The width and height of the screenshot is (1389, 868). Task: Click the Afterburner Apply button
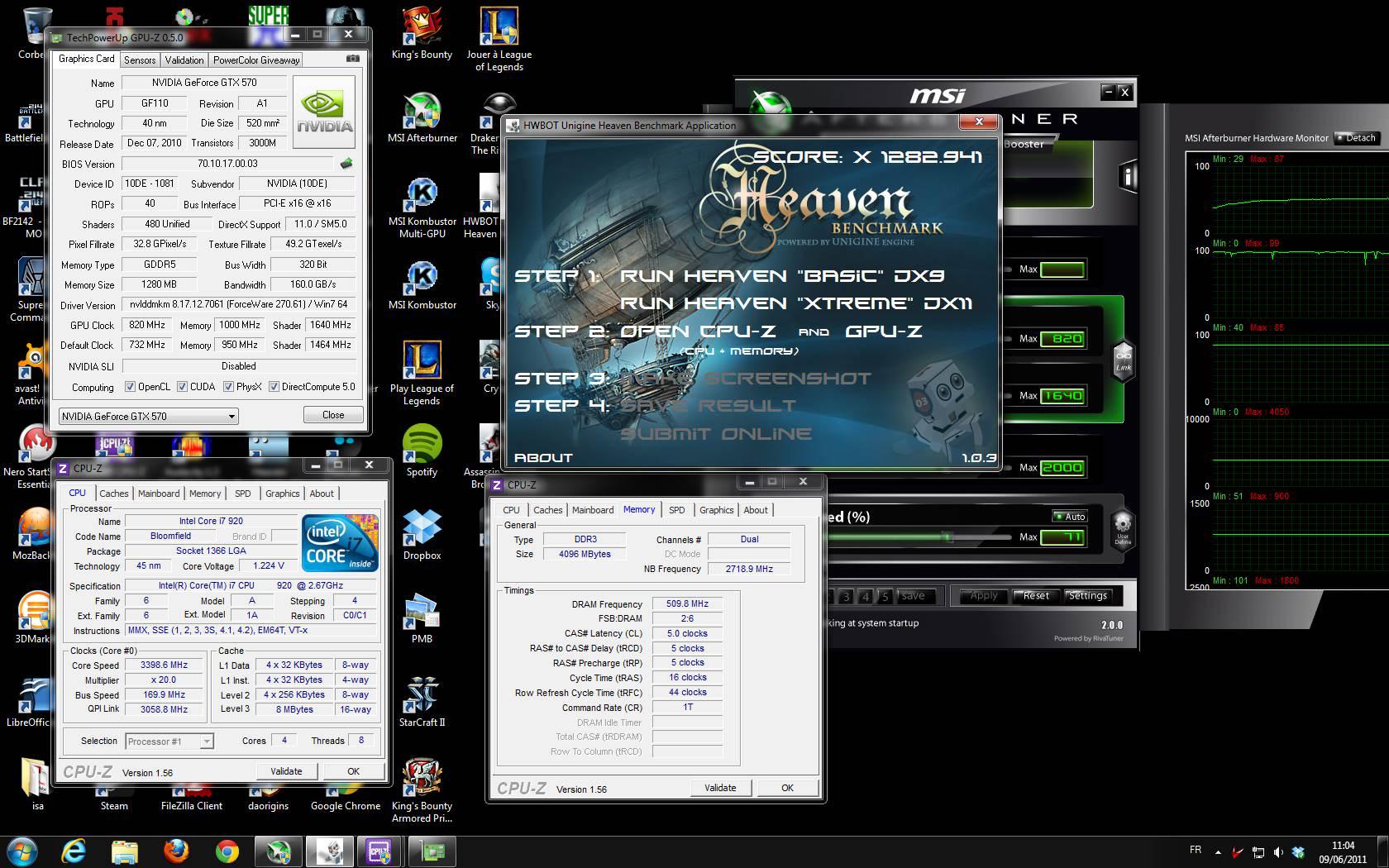point(984,595)
